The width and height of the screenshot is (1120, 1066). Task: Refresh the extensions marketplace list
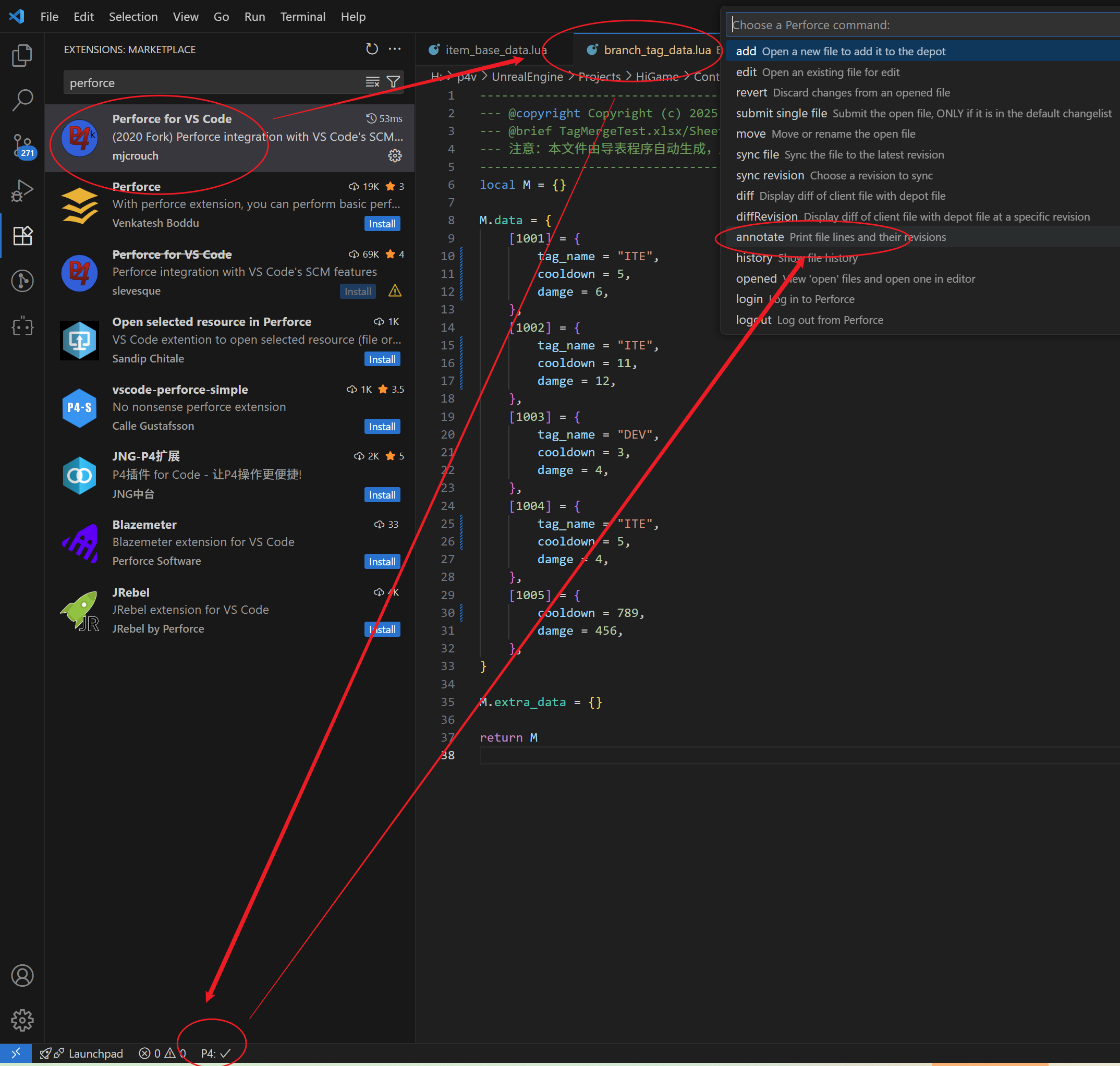pos(372,49)
